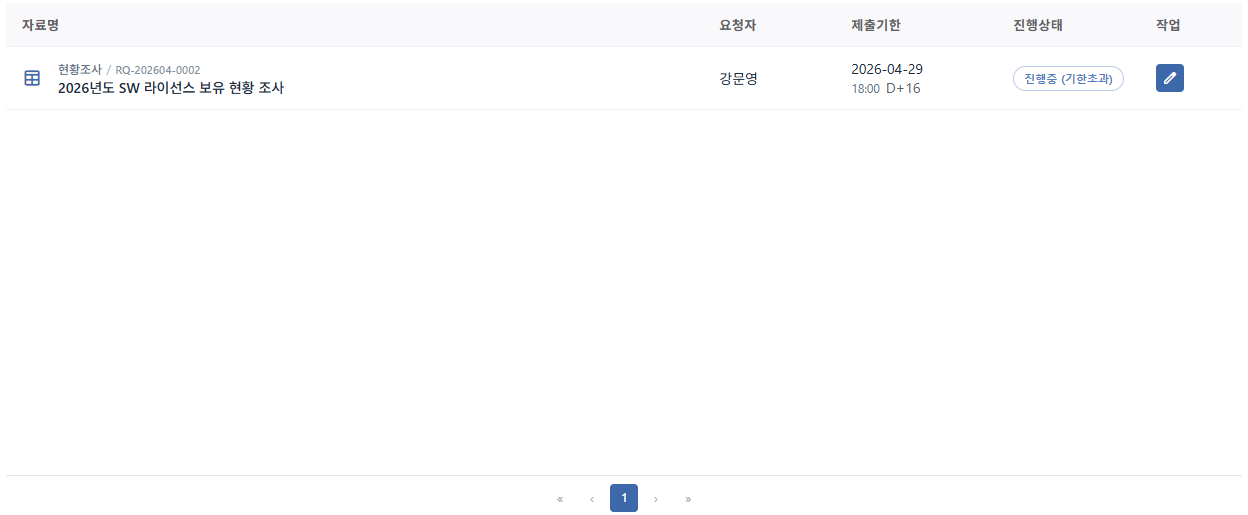Jump to the last page with double-right arrow
The width and height of the screenshot is (1248, 515).
coord(688,498)
